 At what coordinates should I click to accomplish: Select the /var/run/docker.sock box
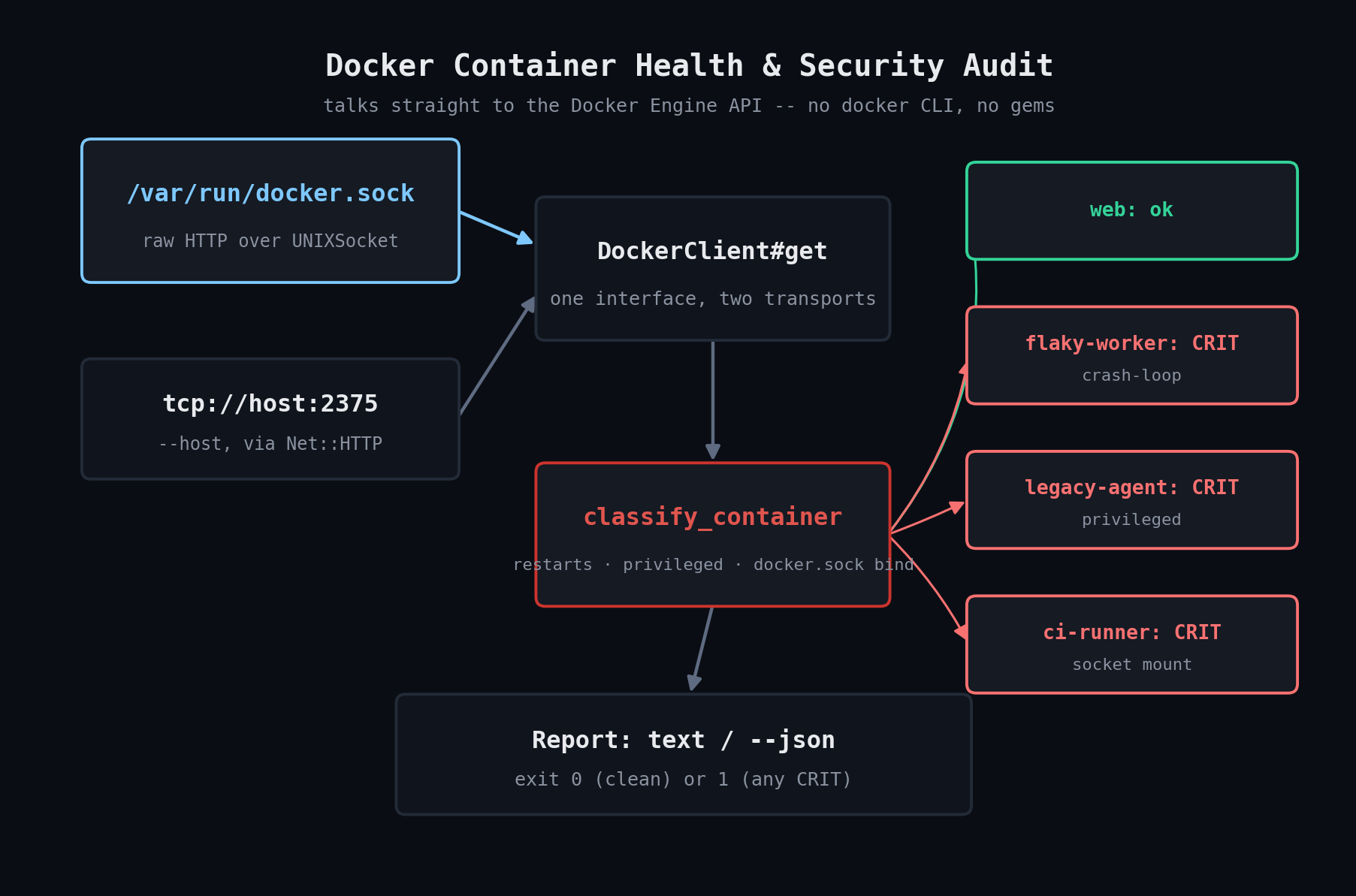(x=270, y=210)
